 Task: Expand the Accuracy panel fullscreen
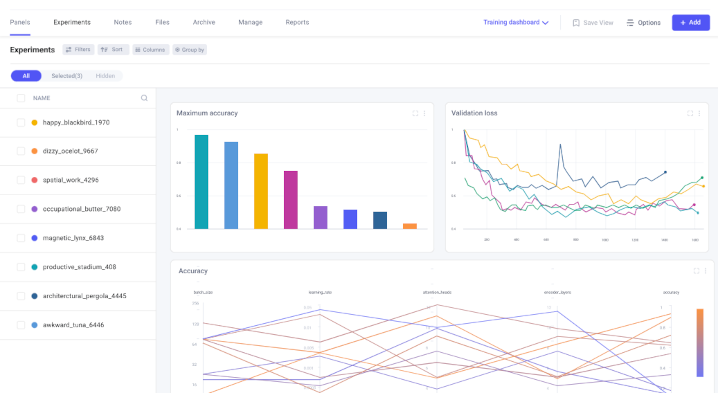(x=696, y=271)
